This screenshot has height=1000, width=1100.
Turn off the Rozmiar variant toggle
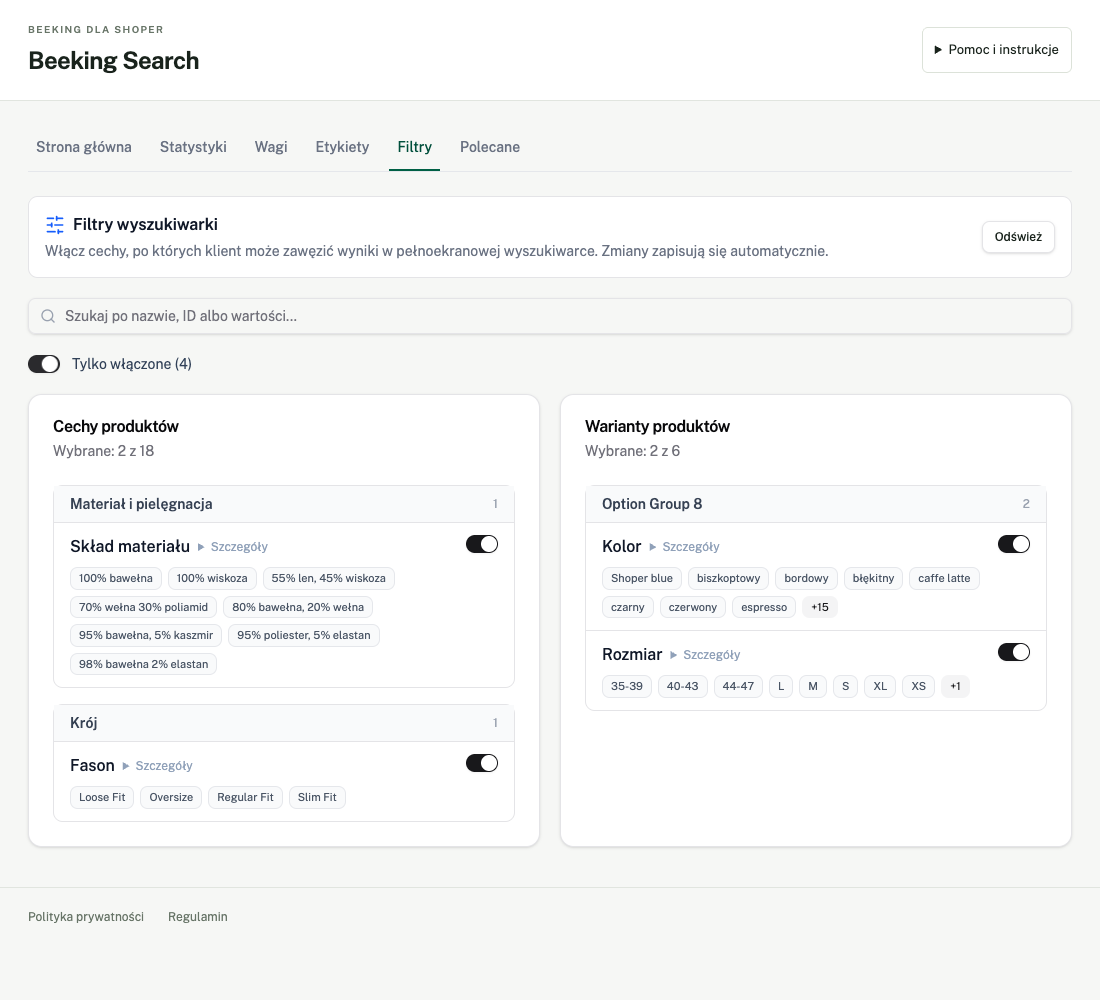[1014, 653]
